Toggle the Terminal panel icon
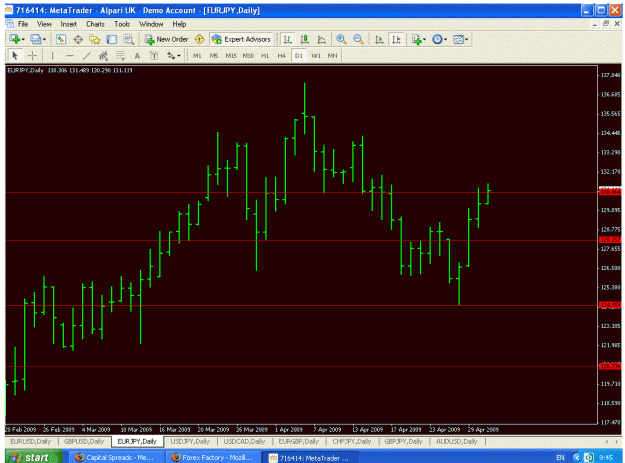625x463 pixels. 112,39
